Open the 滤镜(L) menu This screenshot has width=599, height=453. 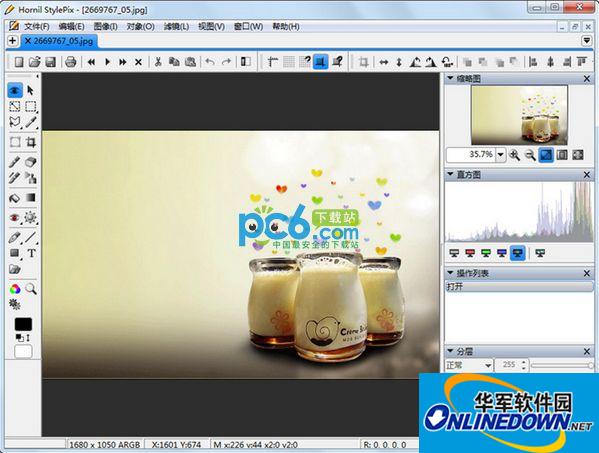[176, 27]
